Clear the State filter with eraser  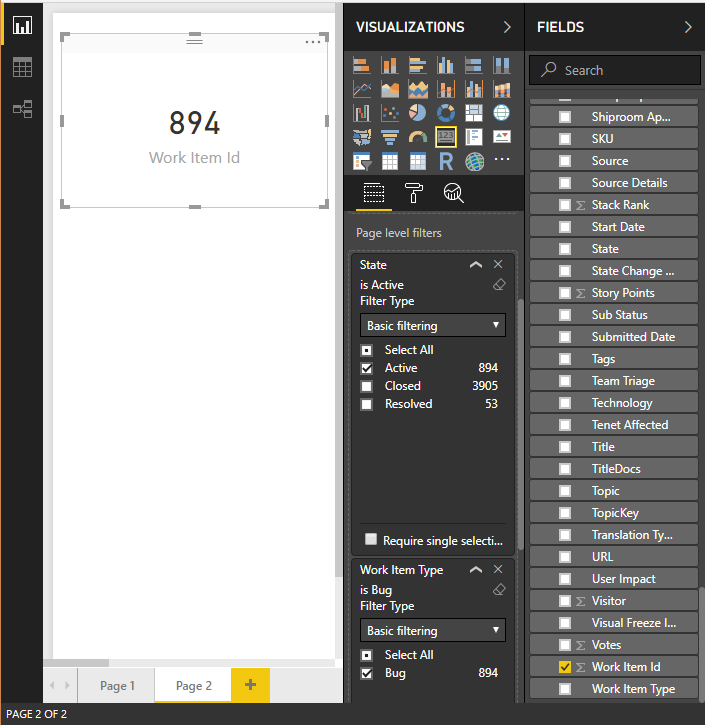[500, 284]
